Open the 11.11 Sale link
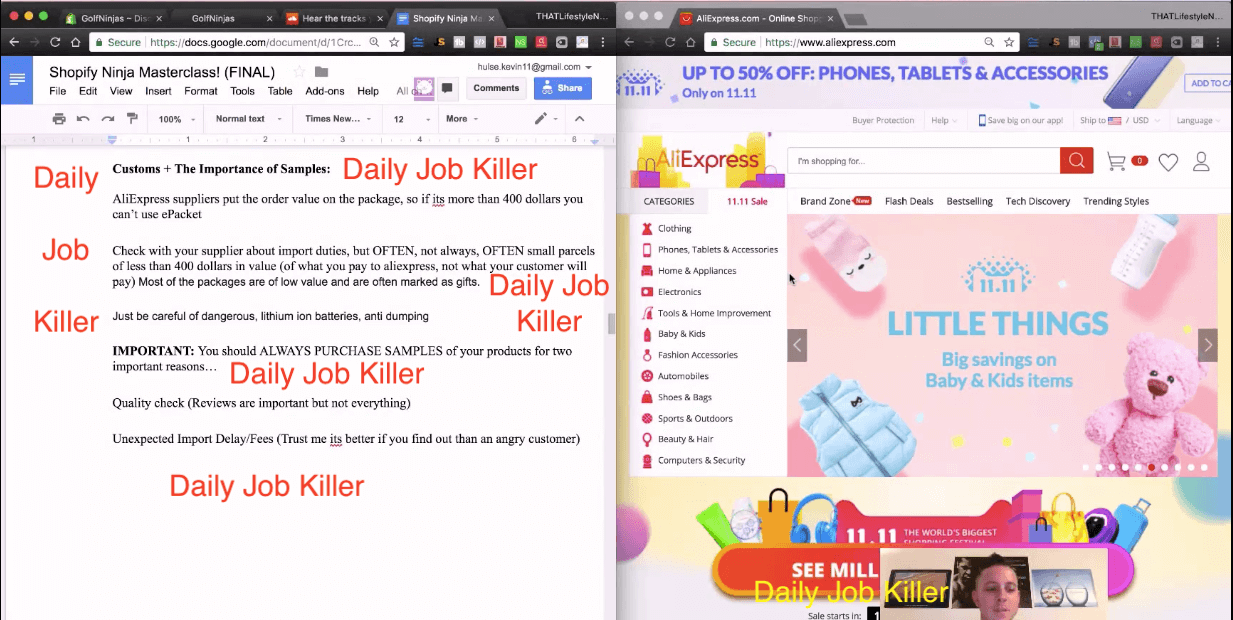 click(747, 201)
